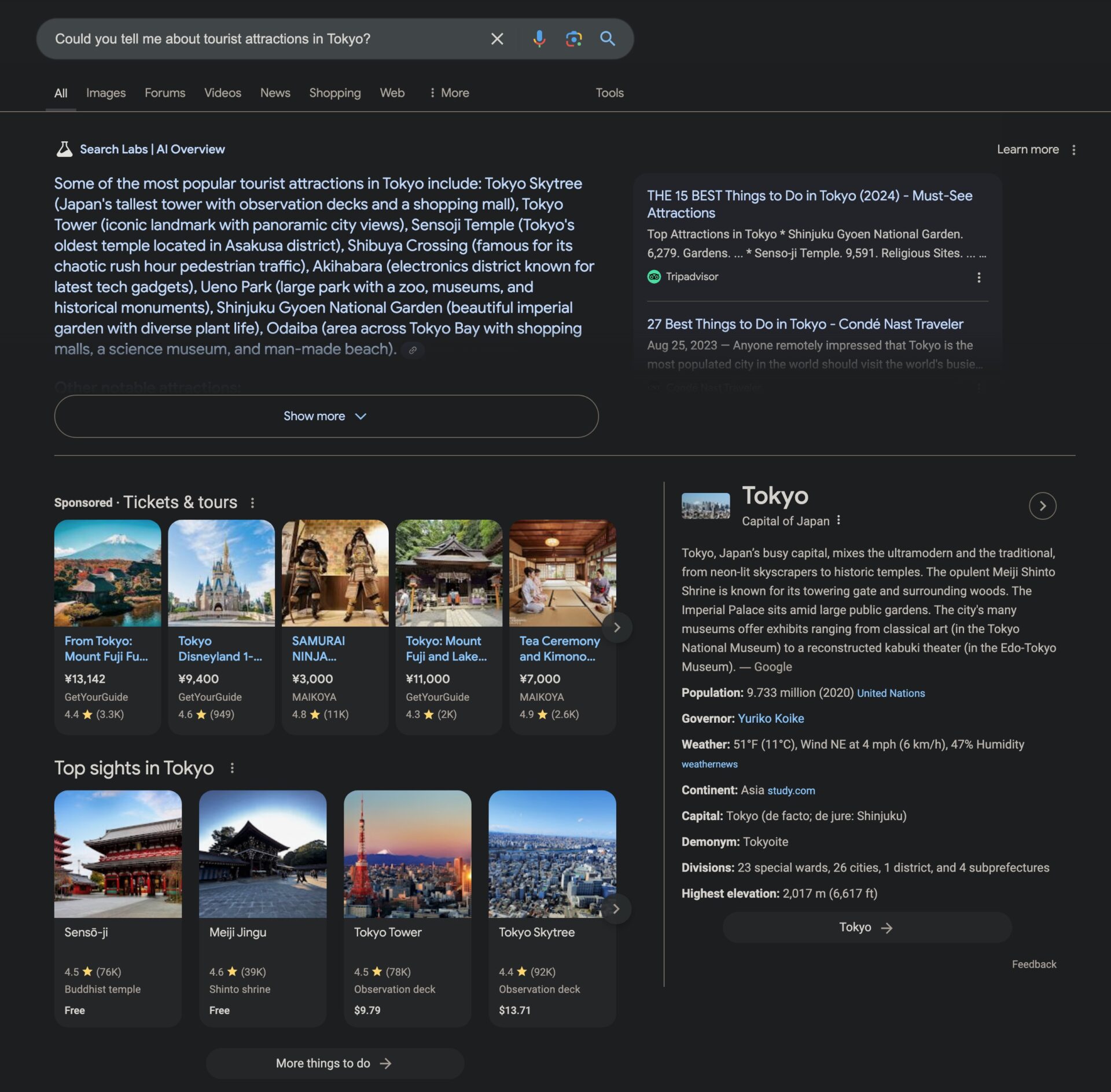
Task: Open three-dot menu next to Capital of Japan
Action: pyautogui.click(x=838, y=520)
